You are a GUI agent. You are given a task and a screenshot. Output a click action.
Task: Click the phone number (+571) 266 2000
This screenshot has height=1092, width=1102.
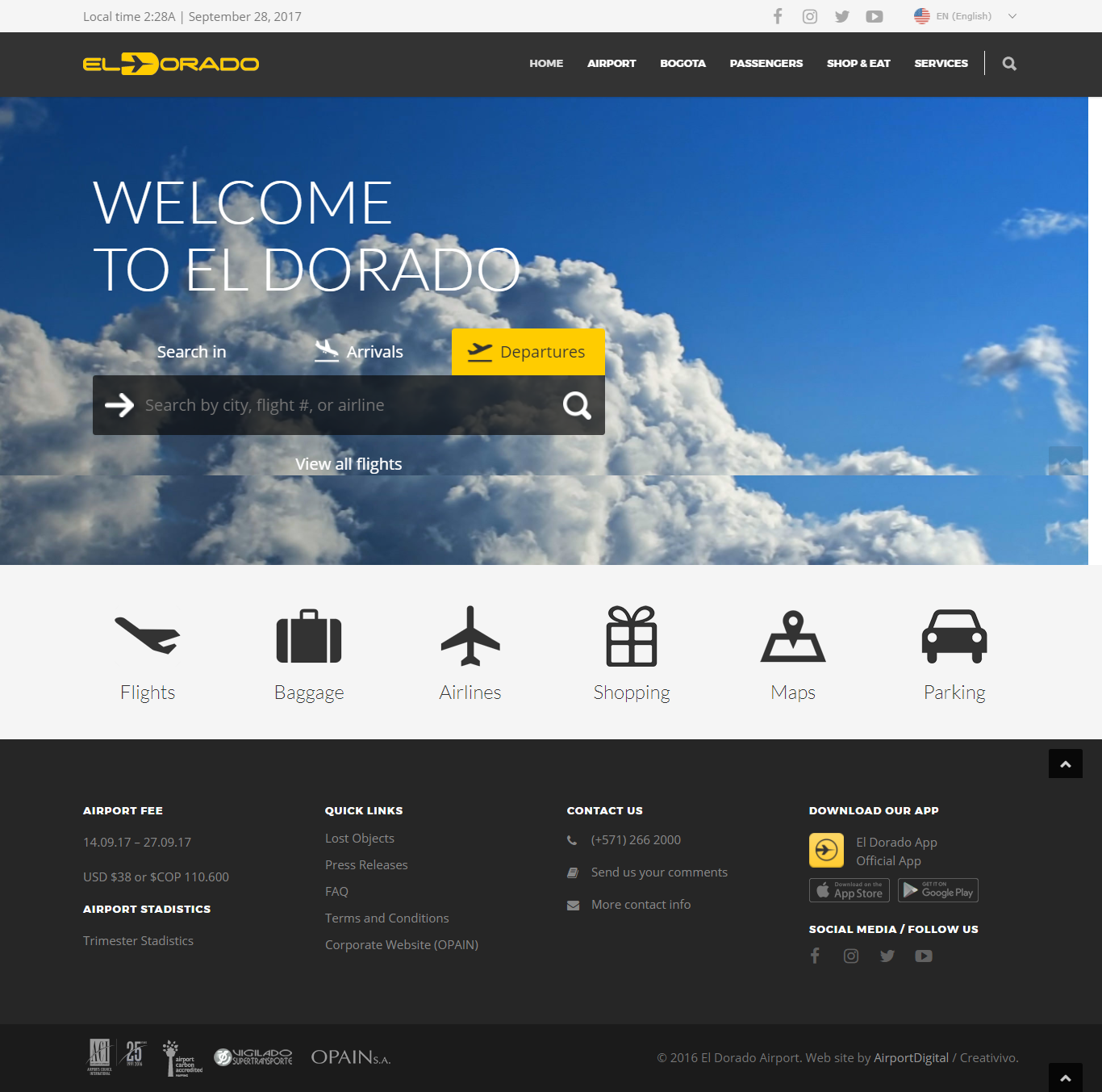pyautogui.click(x=636, y=840)
